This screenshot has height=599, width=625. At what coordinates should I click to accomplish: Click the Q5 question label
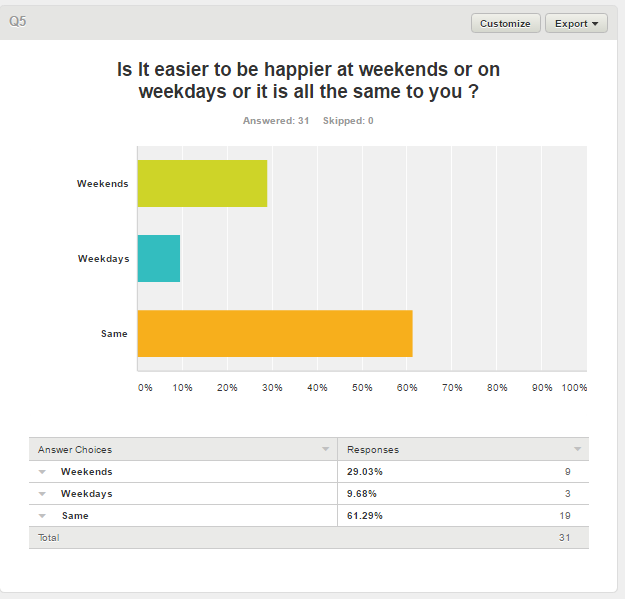tap(18, 21)
